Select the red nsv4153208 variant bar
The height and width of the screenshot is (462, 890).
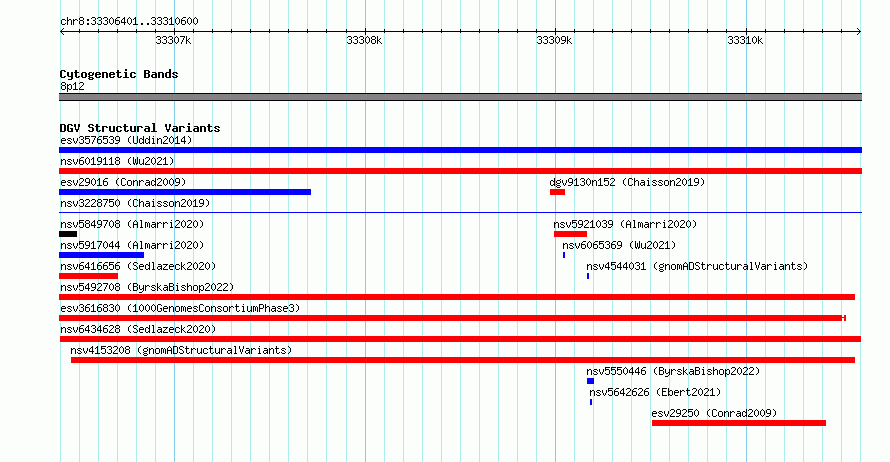[463, 360]
